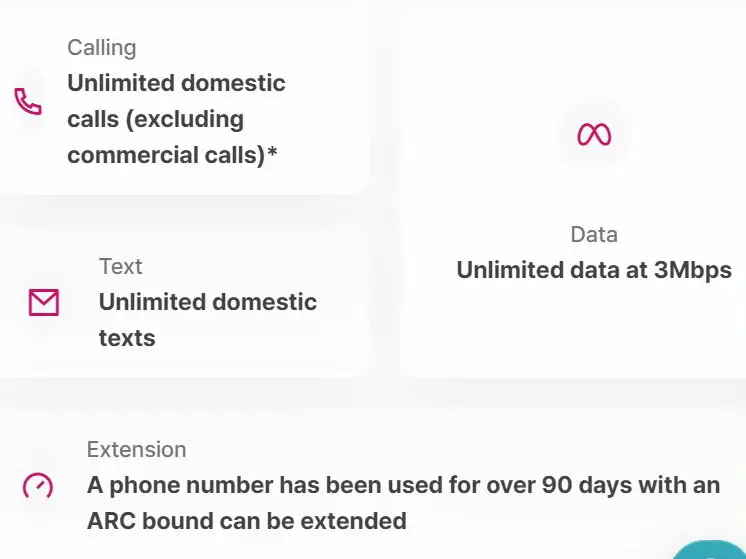The width and height of the screenshot is (746, 559).
Task: Click the Unlimited domestic calls heading
Action: coord(177,119)
